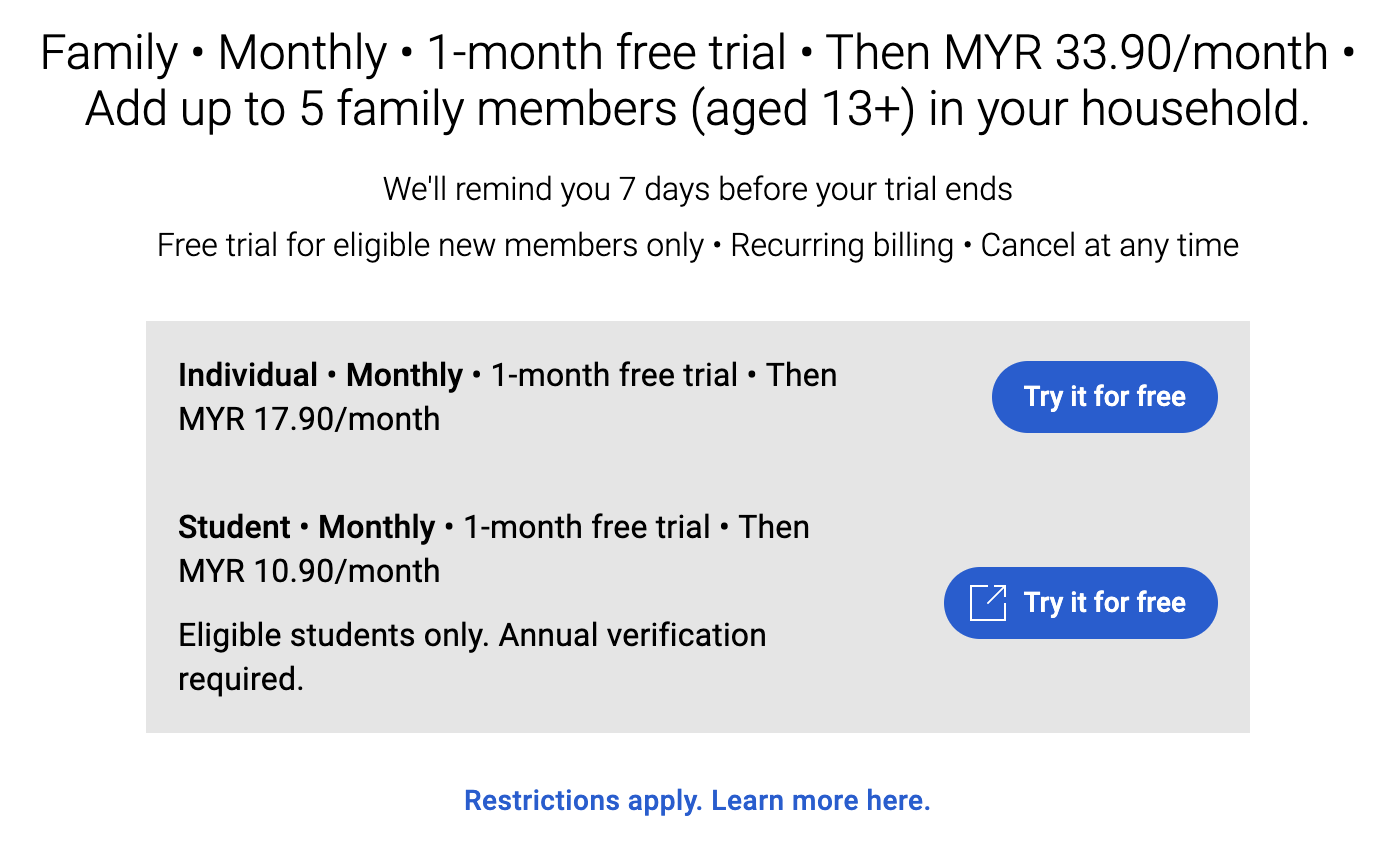Click 'Free trial for eligible new members only'

pyautogui.click(x=430, y=246)
